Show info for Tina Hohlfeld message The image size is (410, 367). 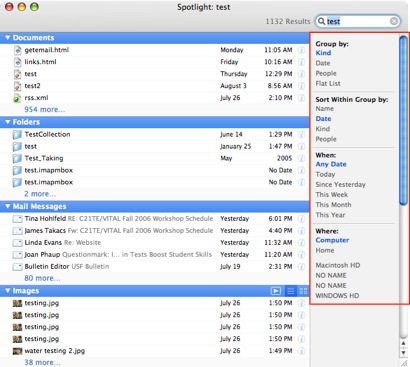[x=301, y=219]
